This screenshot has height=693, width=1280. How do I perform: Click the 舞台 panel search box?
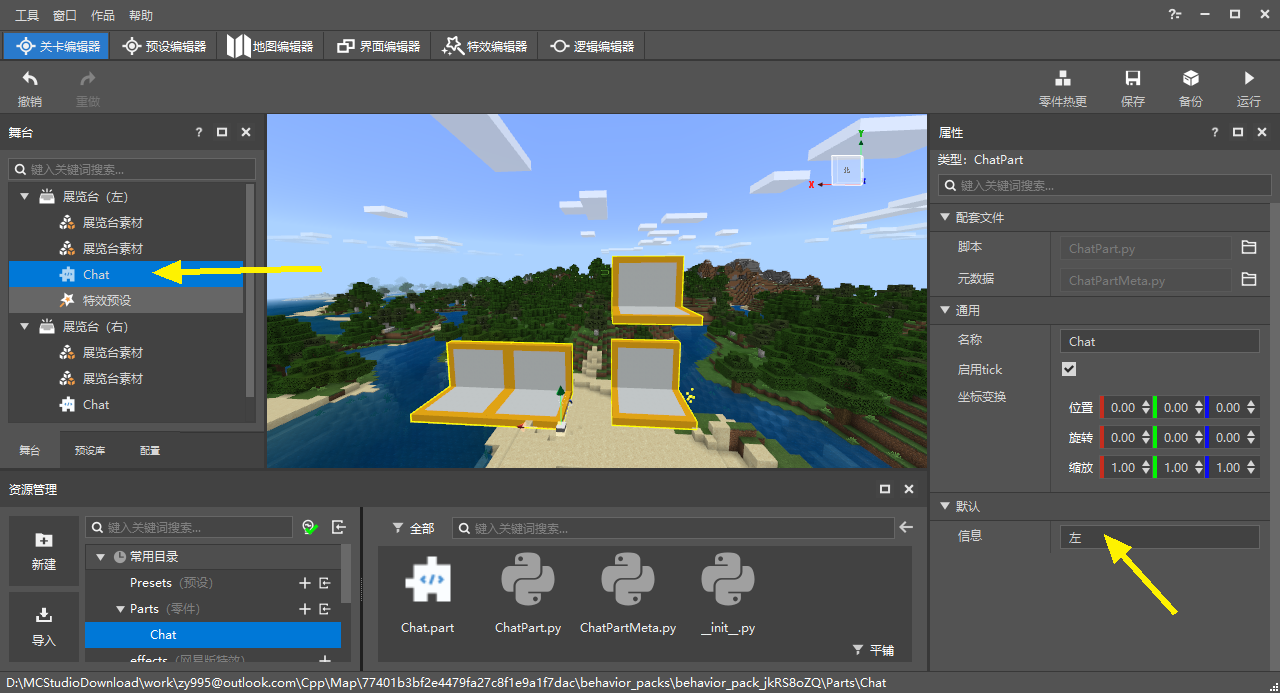click(132, 170)
